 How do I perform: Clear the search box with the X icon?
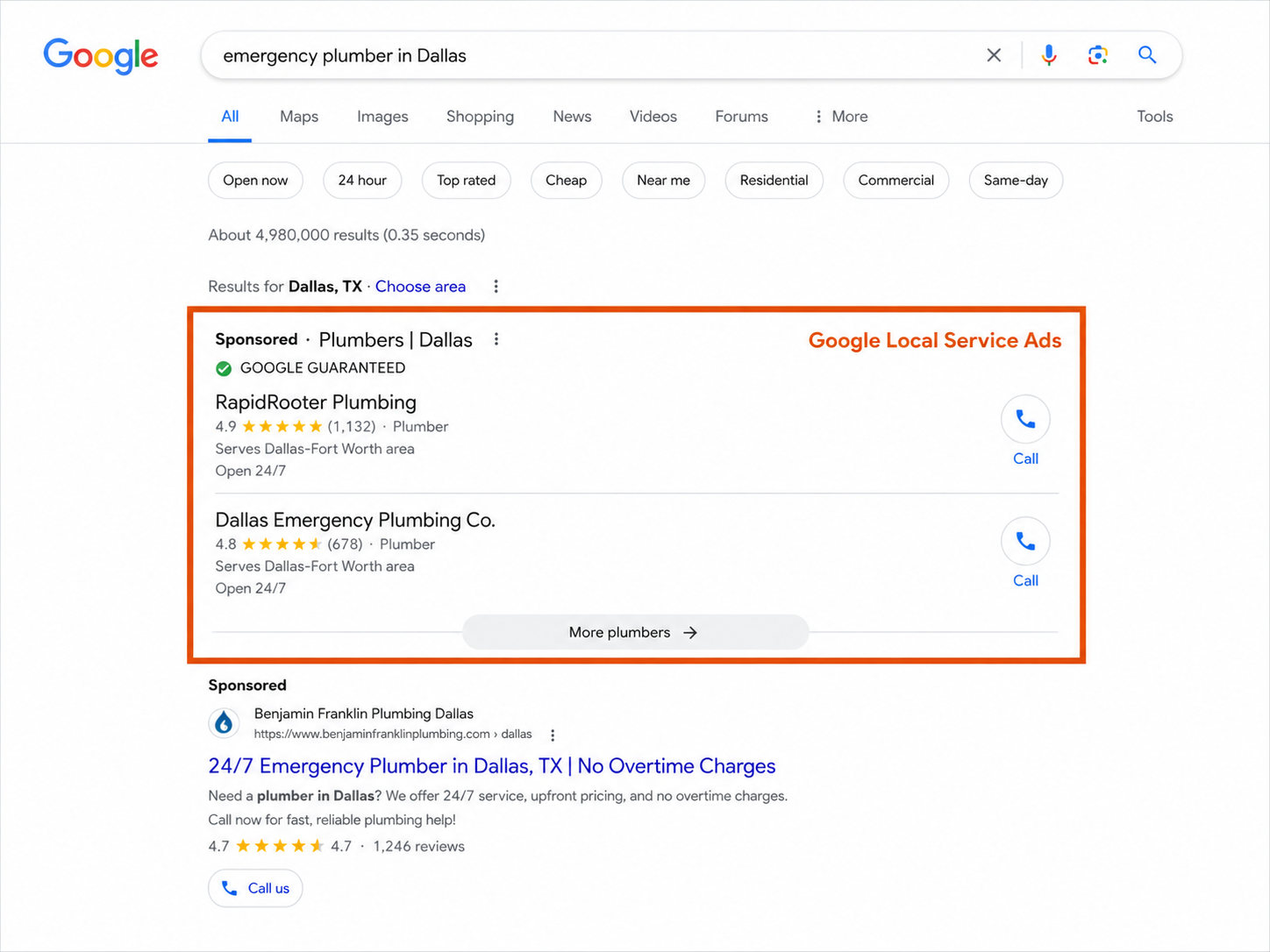(994, 55)
